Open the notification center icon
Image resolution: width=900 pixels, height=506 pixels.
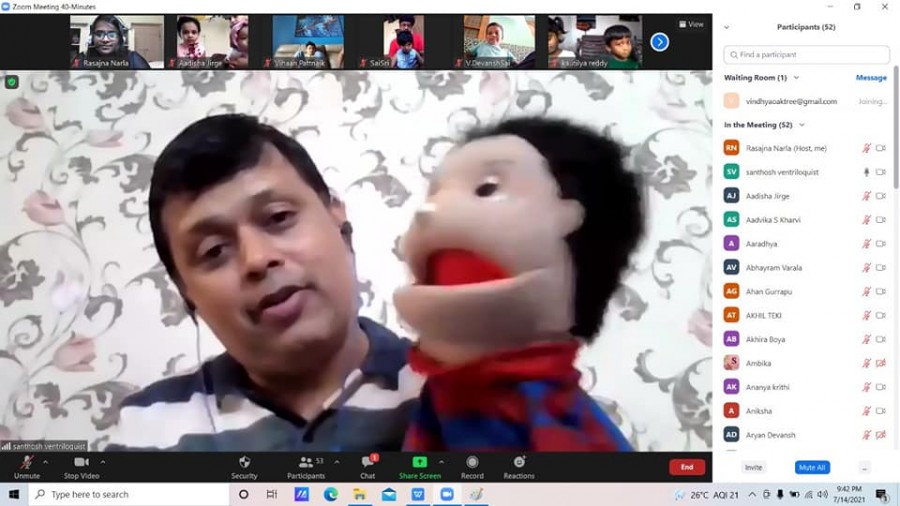click(883, 495)
